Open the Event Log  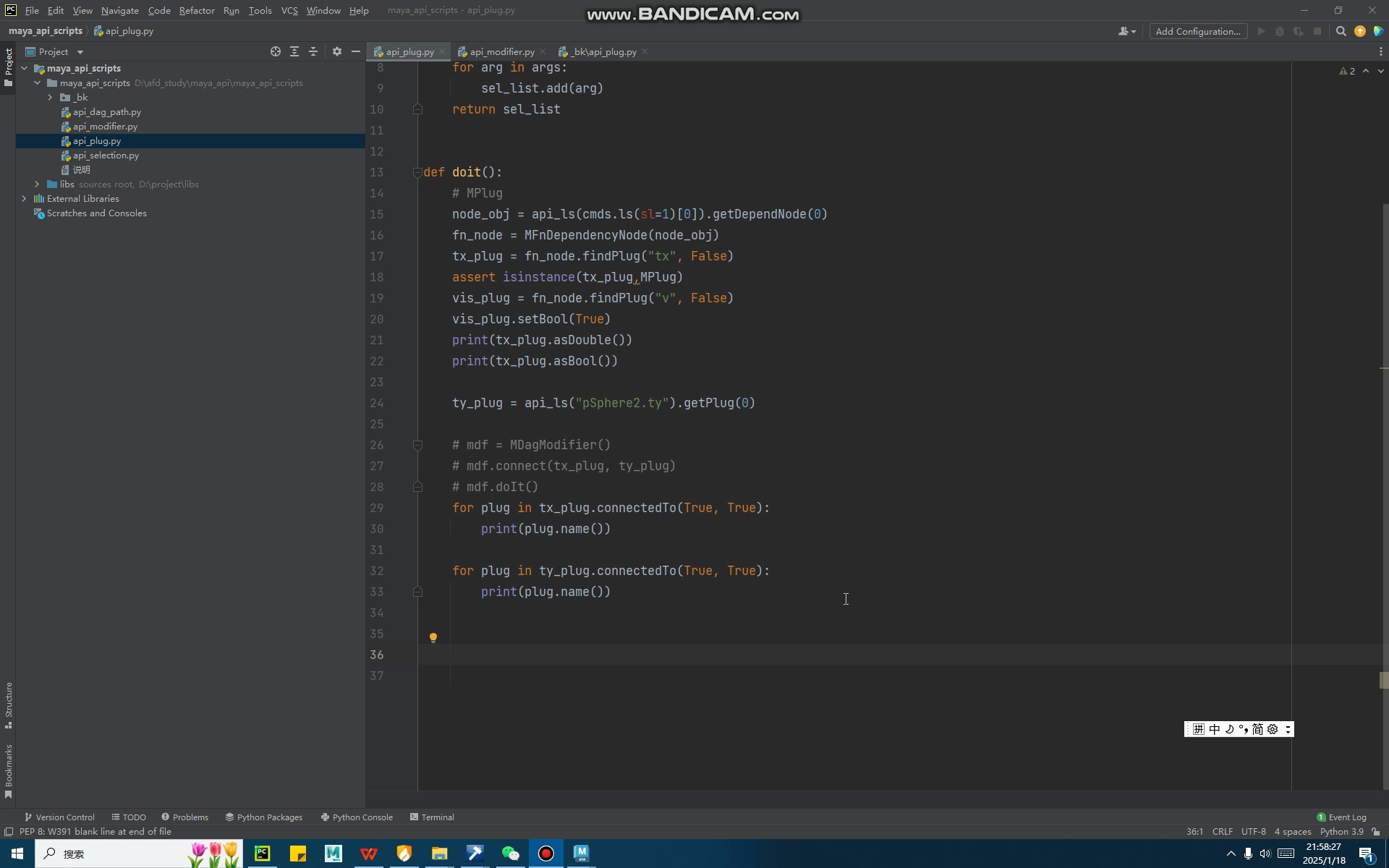1341,817
